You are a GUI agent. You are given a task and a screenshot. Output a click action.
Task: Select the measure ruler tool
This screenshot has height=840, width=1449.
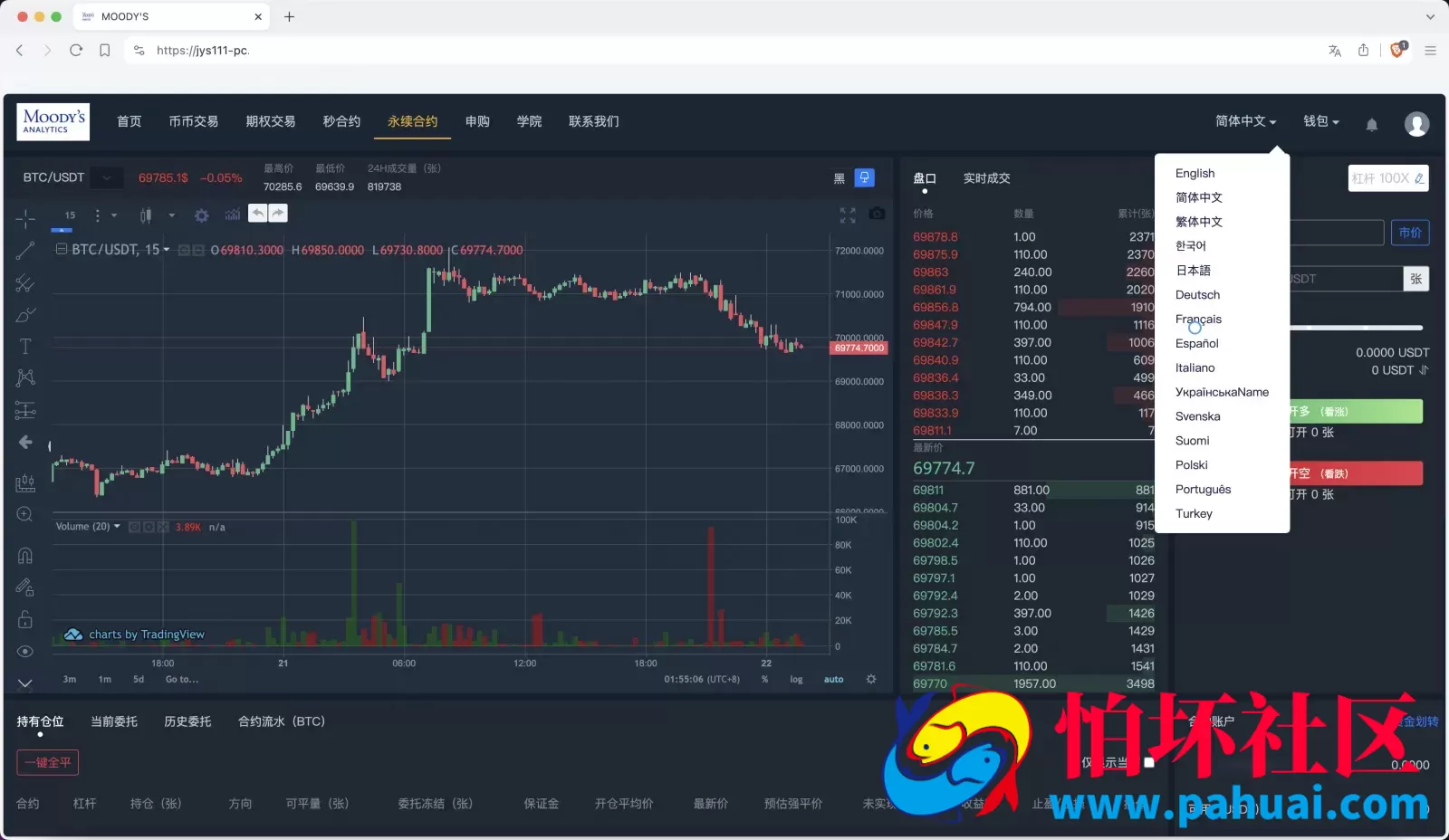point(25,482)
